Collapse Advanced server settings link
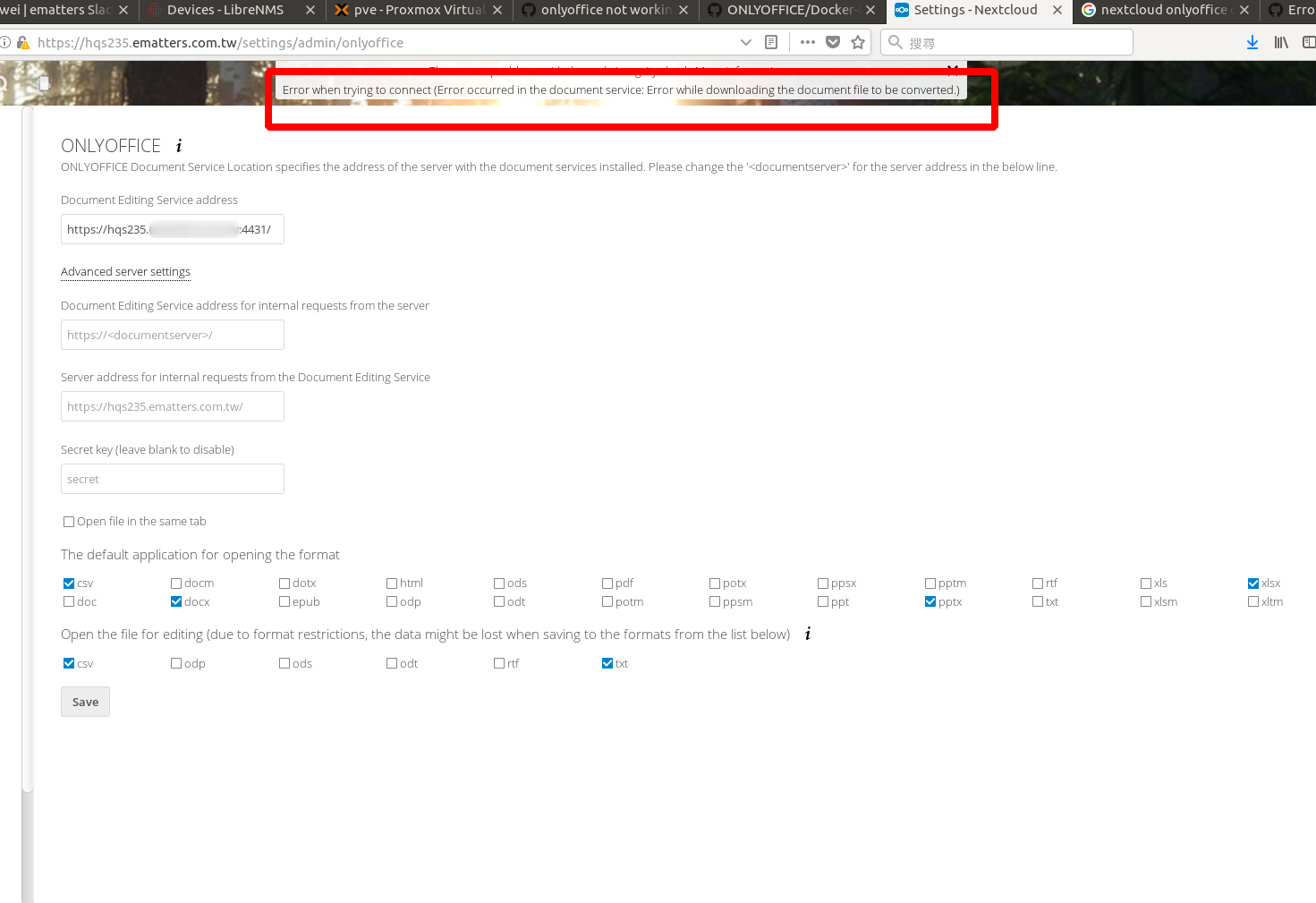1316x903 pixels. point(125,272)
